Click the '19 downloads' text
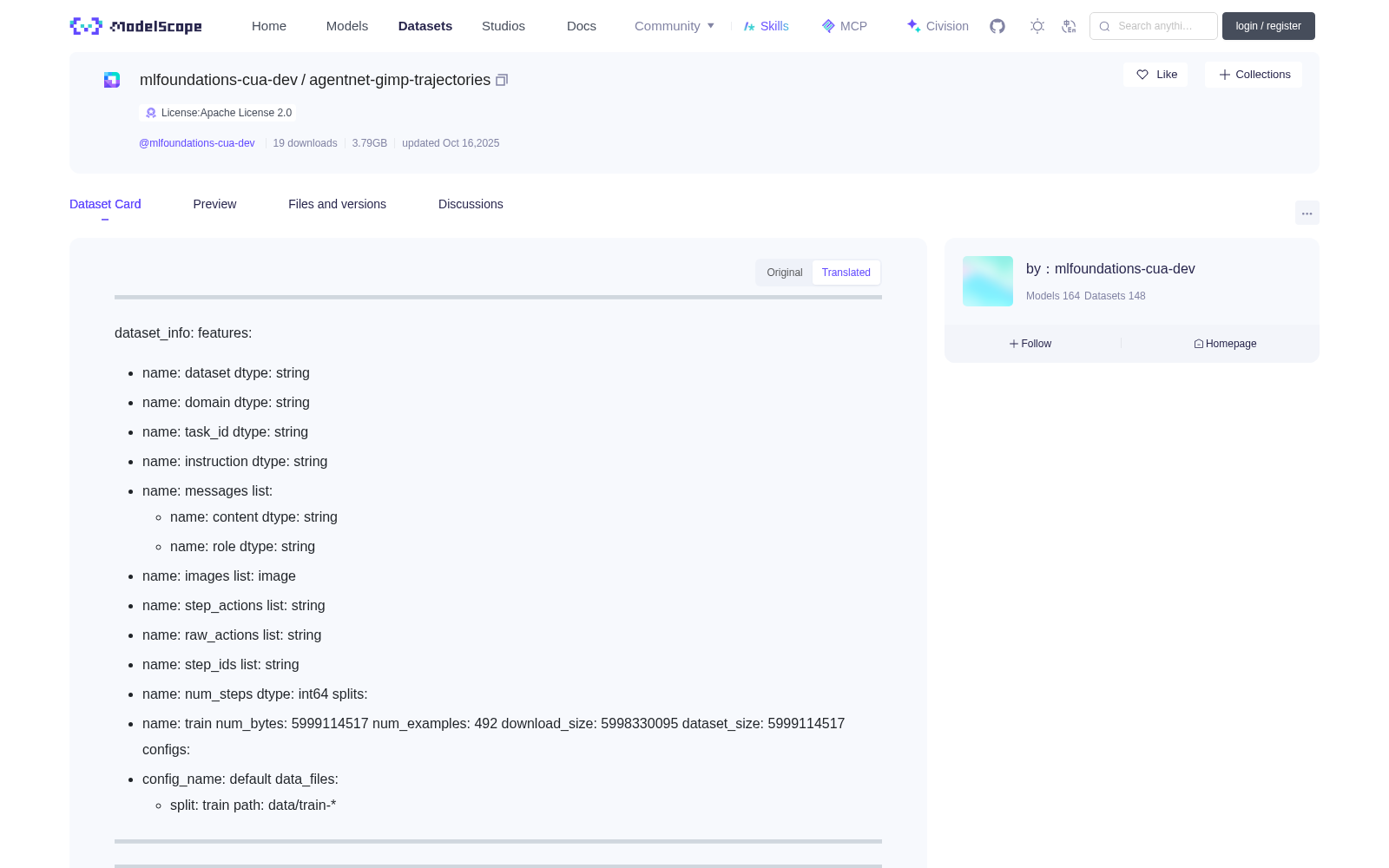The image size is (1389, 868). [305, 143]
